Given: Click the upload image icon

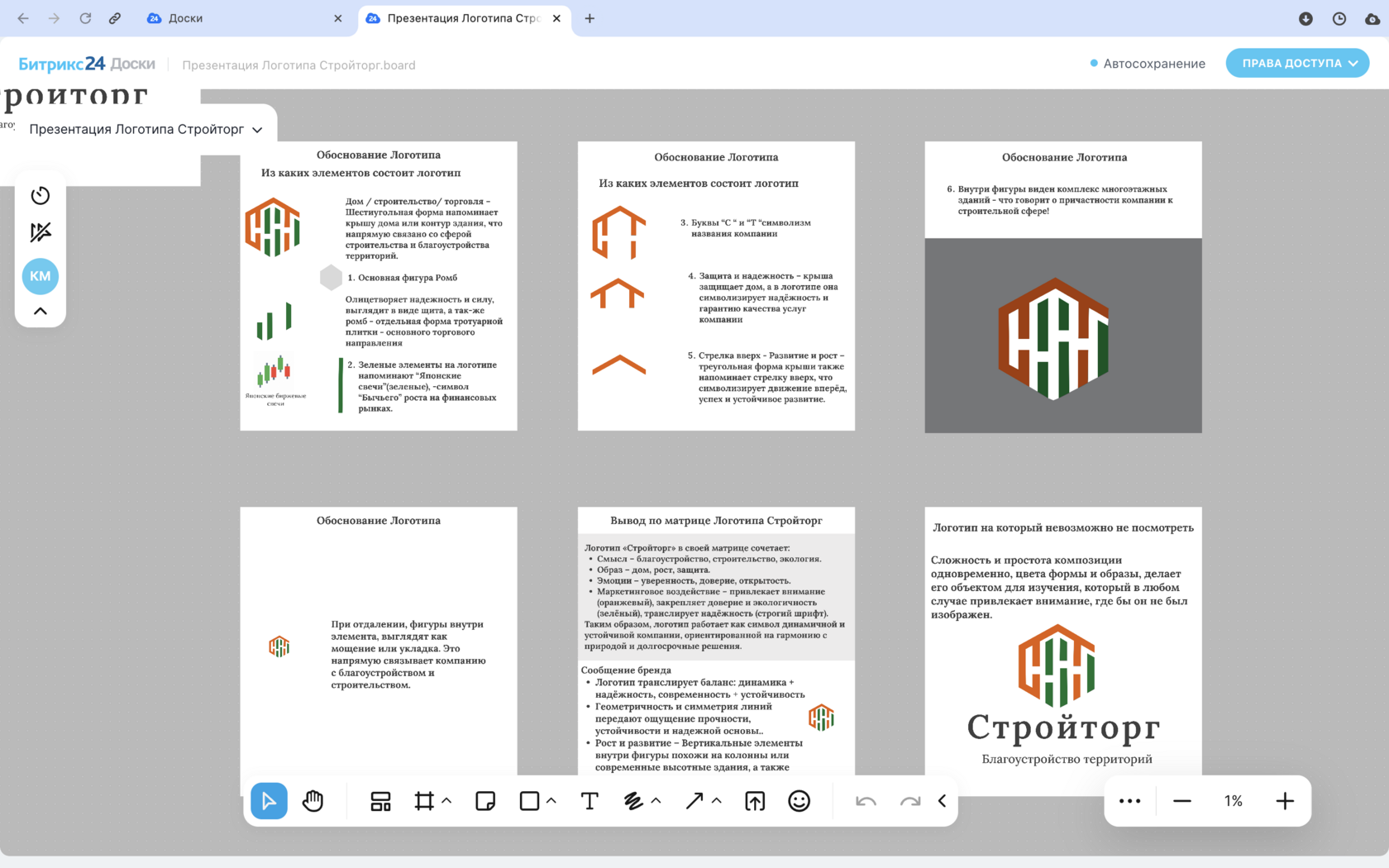Looking at the screenshot, I should pos(755,801).
